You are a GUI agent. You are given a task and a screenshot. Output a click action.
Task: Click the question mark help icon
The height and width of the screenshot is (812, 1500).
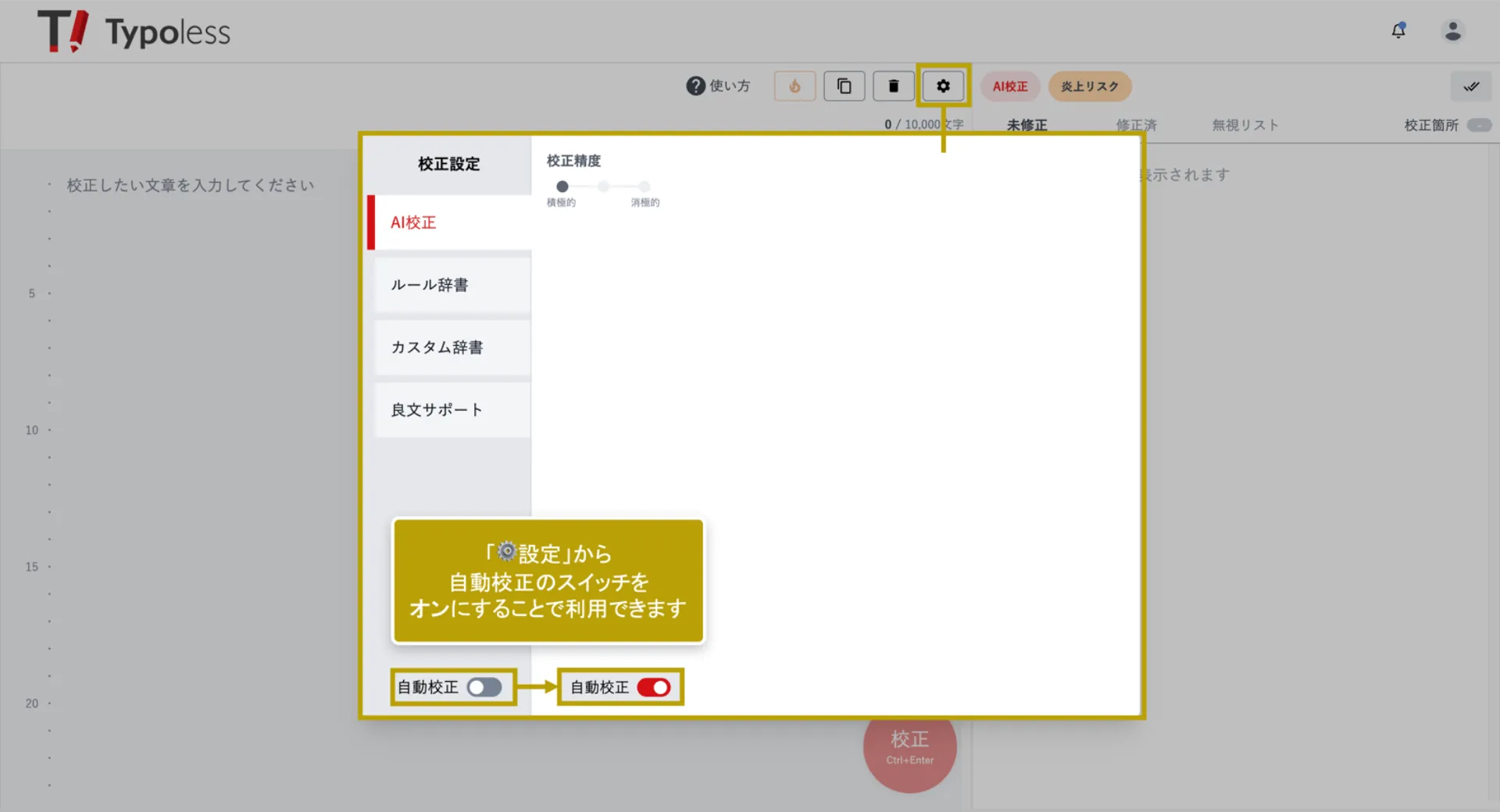695,86
